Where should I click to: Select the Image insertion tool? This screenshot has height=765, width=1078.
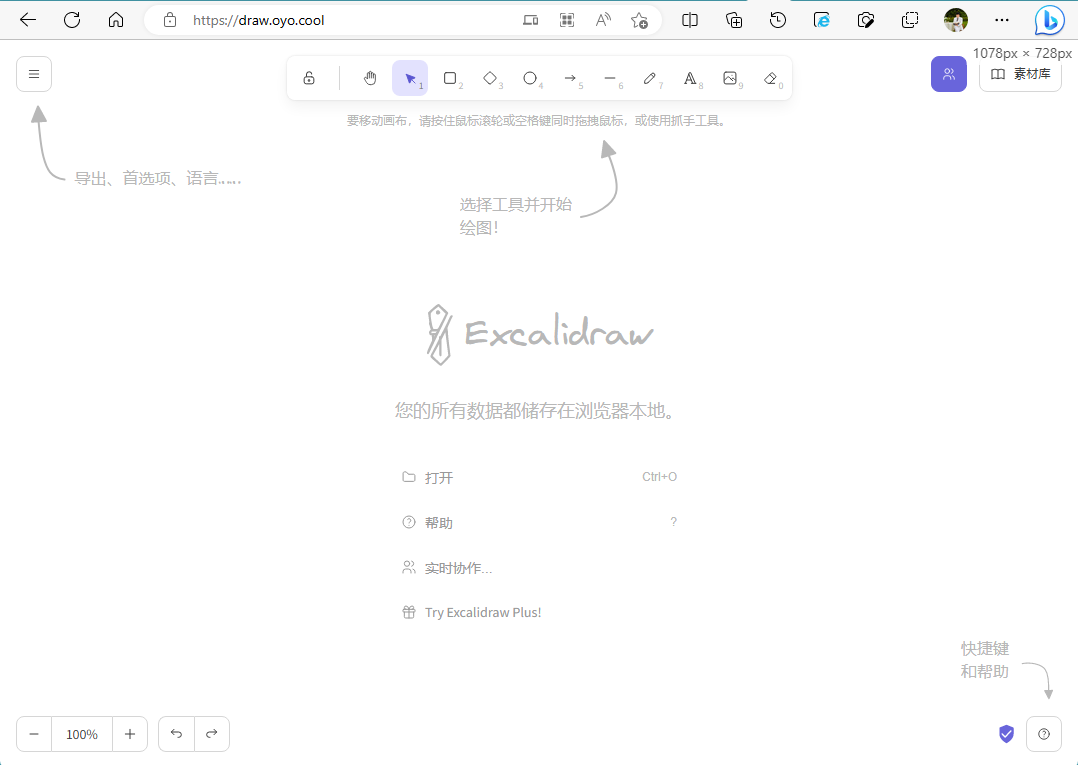pos(732,78)
